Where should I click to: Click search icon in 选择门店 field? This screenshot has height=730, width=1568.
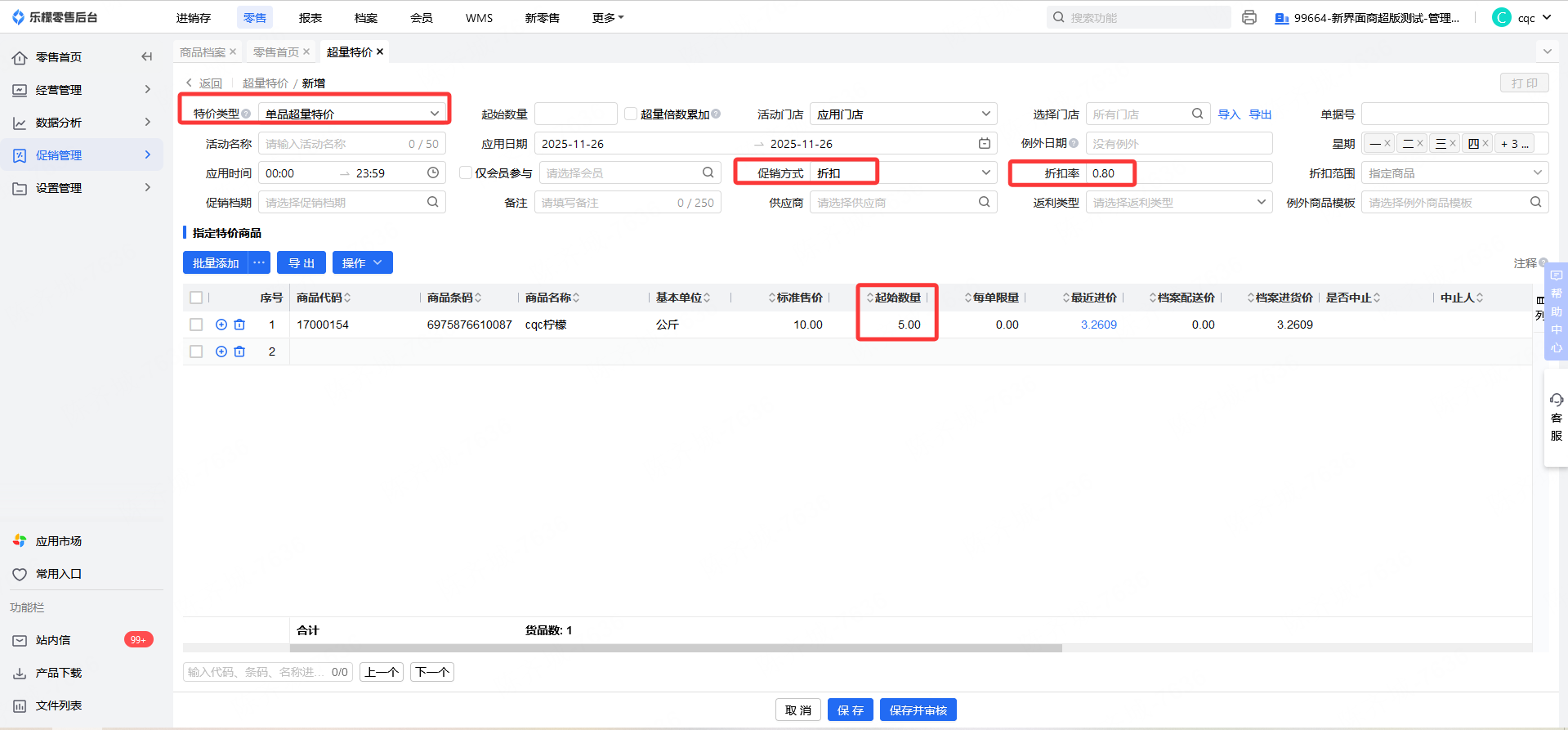[x=1197, y=114]
